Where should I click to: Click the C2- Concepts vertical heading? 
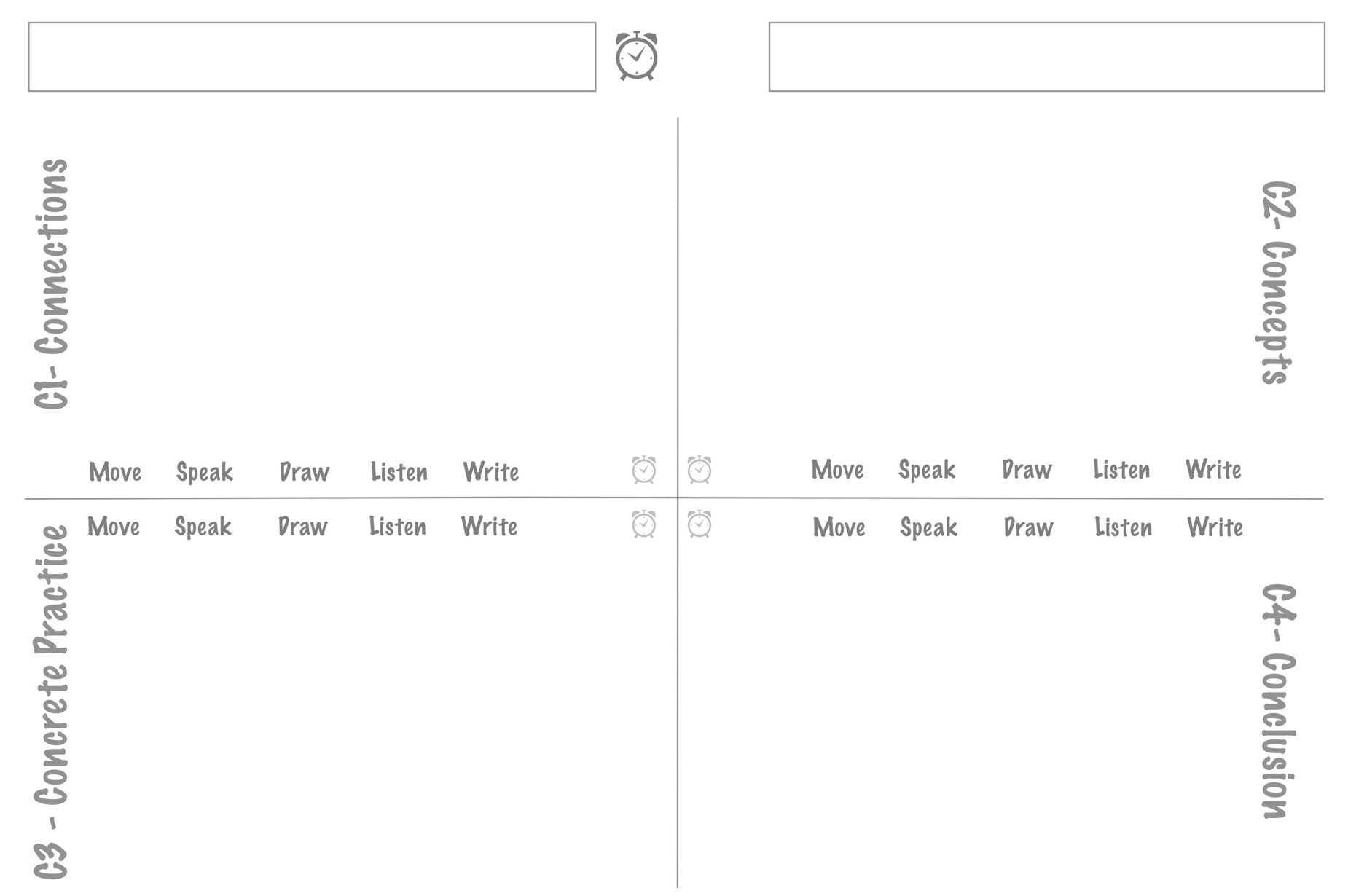click(1278, 283)
